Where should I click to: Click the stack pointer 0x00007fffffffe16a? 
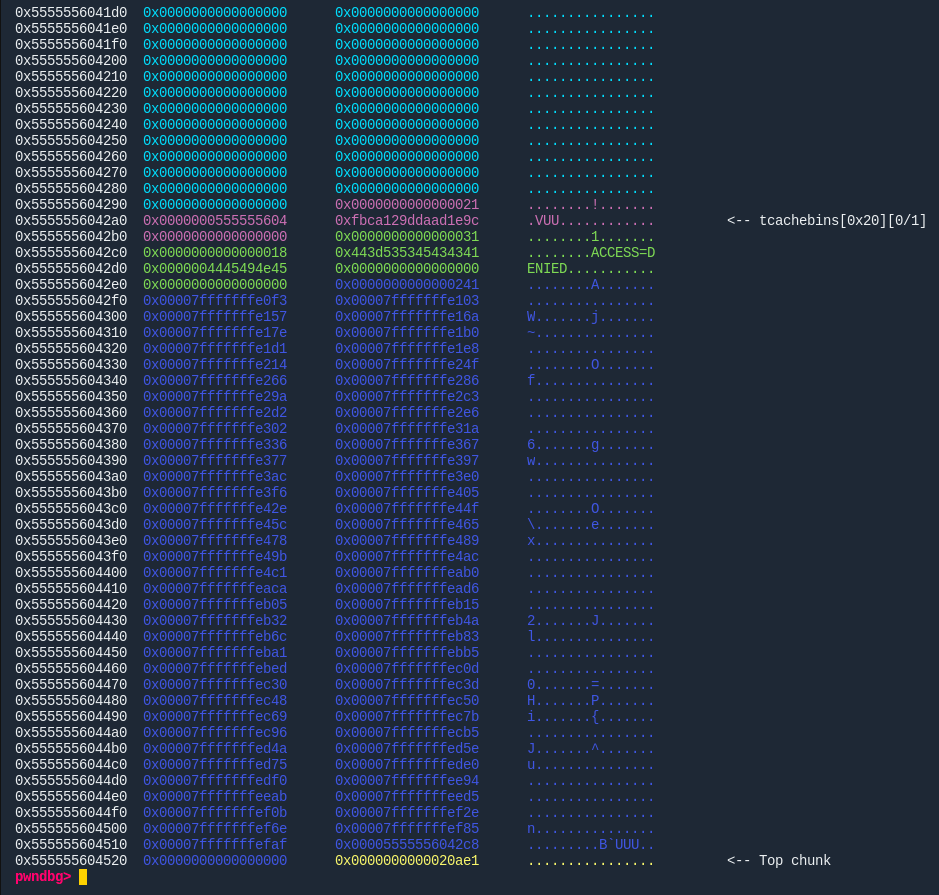(407, 316)
